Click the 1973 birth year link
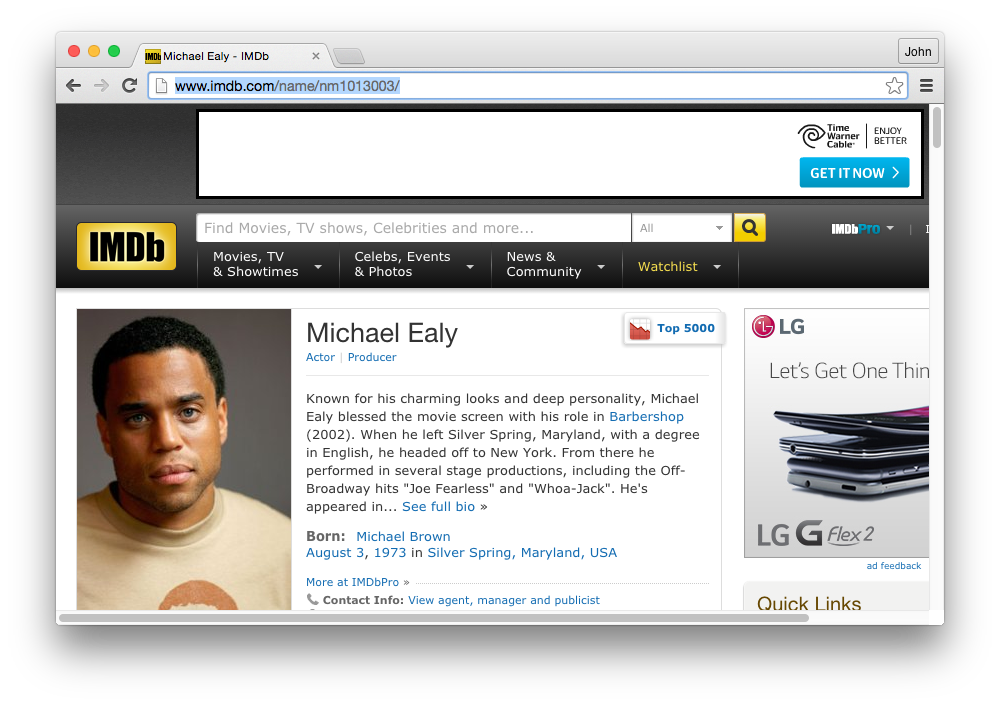The image size is (1000, 705). (390, 553)
